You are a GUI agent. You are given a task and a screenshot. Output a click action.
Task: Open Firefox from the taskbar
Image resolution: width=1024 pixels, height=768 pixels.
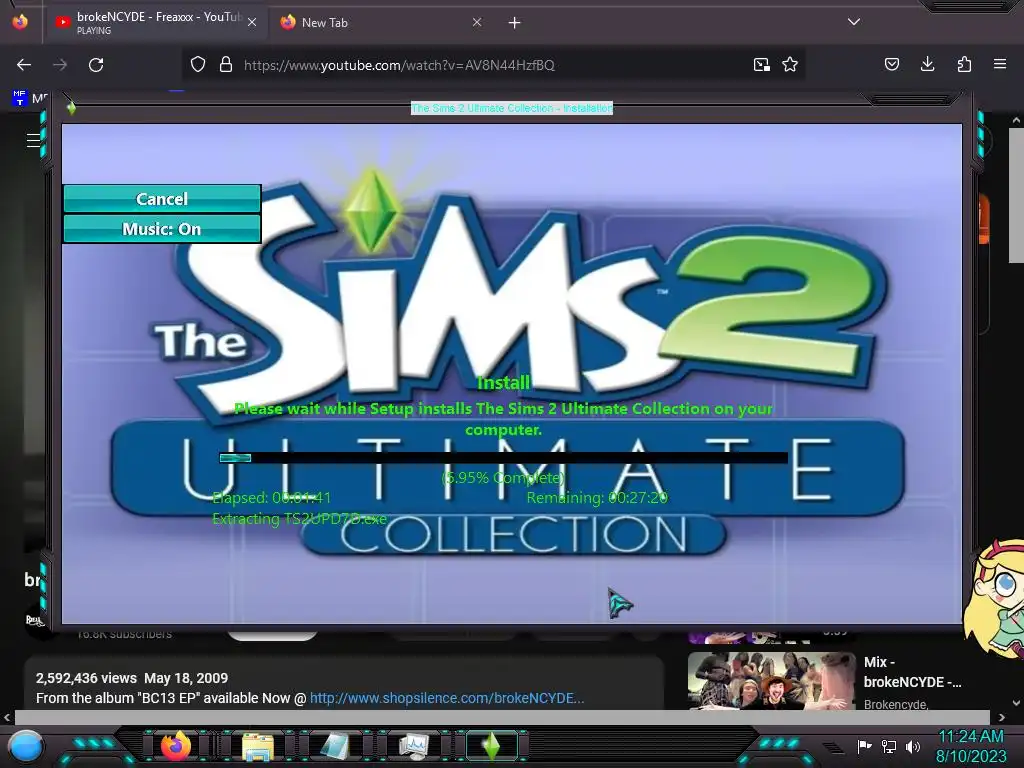click(176, 746)
